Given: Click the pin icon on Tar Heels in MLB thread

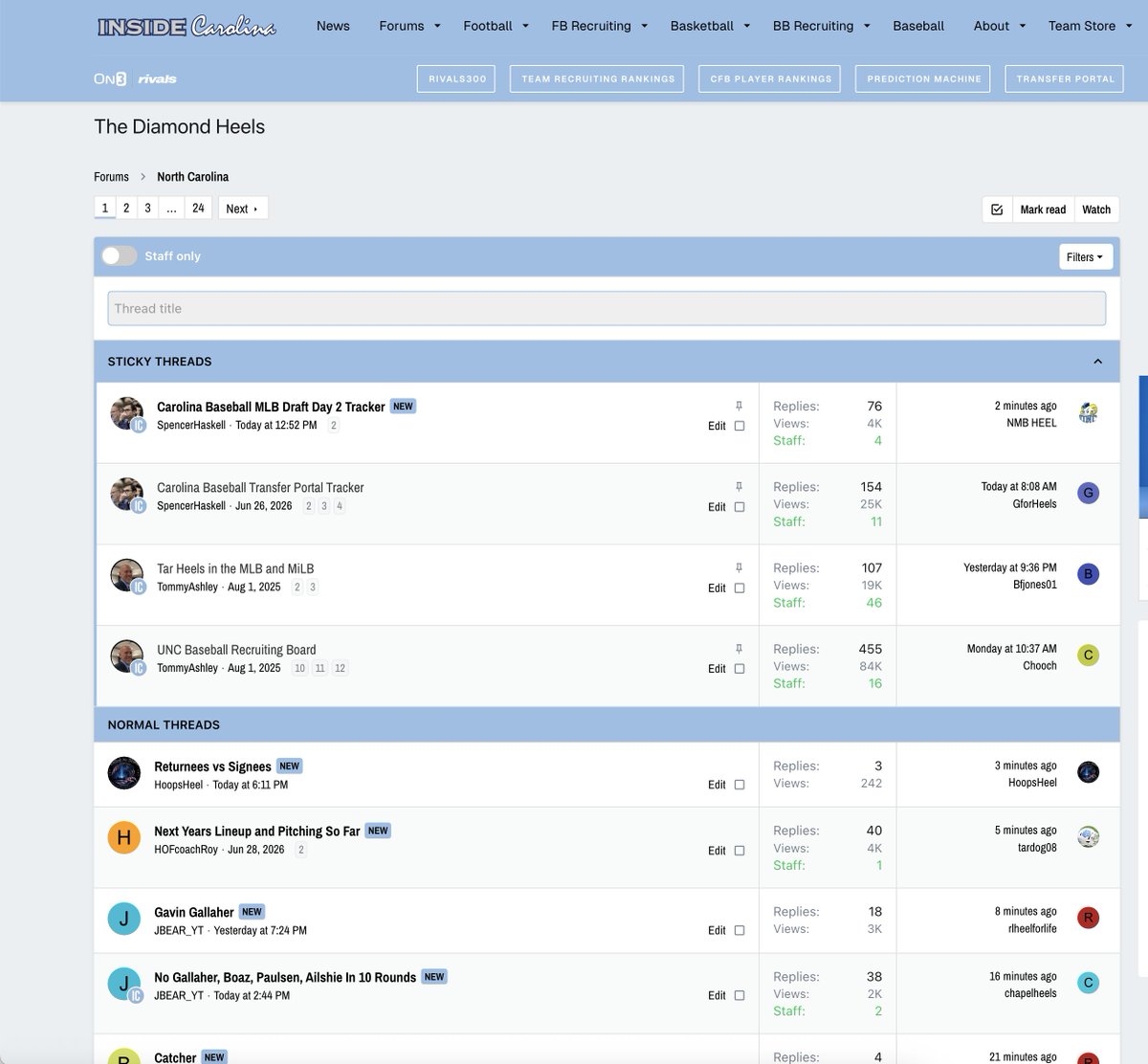Looking at the screenshot, I should (x=739, y=567).
